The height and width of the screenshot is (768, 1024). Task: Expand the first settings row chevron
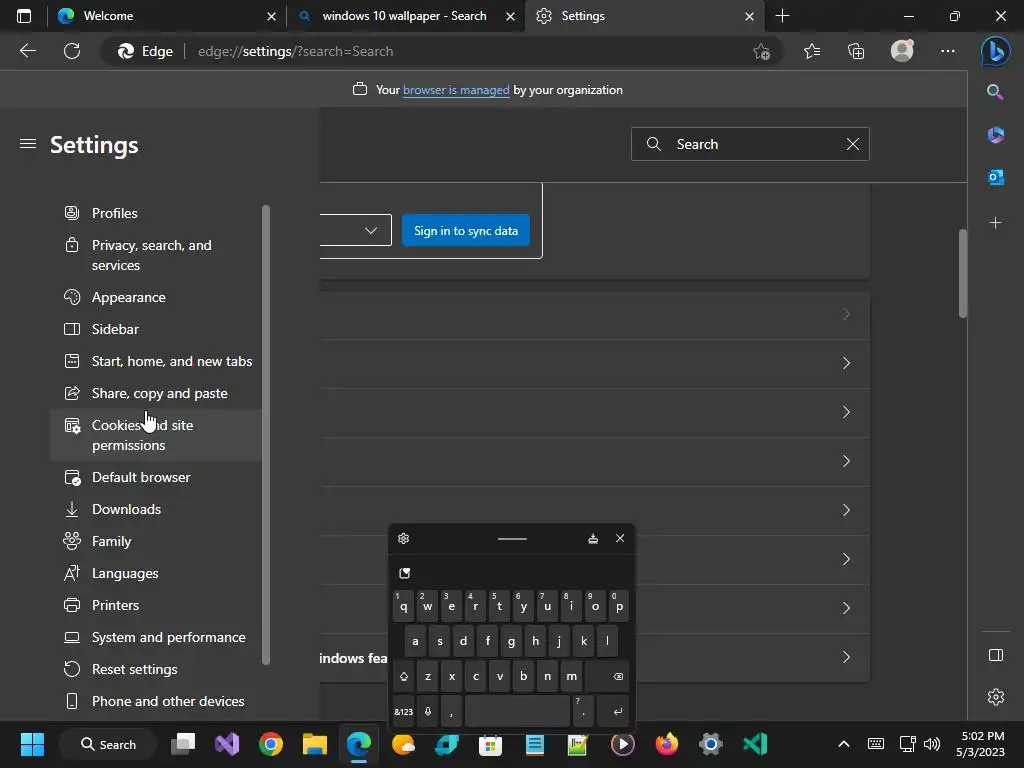(x=846, y=315)
